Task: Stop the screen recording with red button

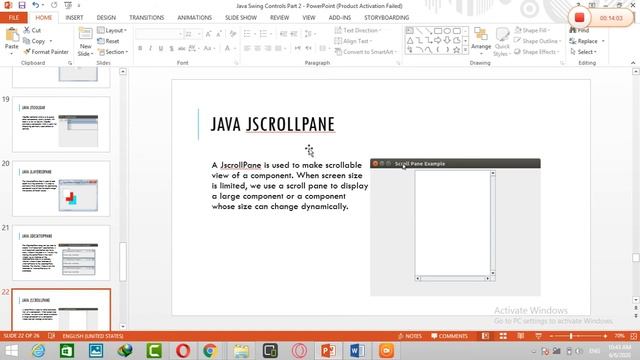Action: 579,18
